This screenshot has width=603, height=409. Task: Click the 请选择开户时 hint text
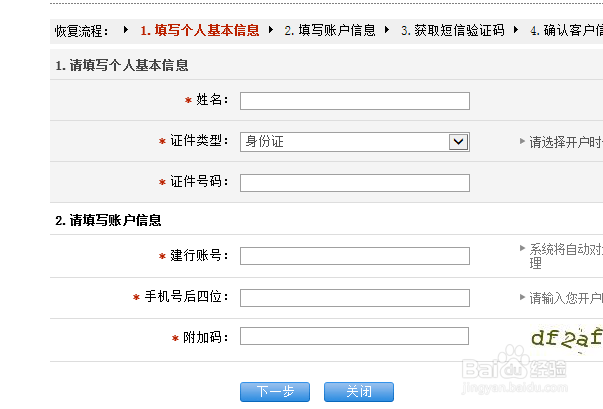click(x=565, y=142)
